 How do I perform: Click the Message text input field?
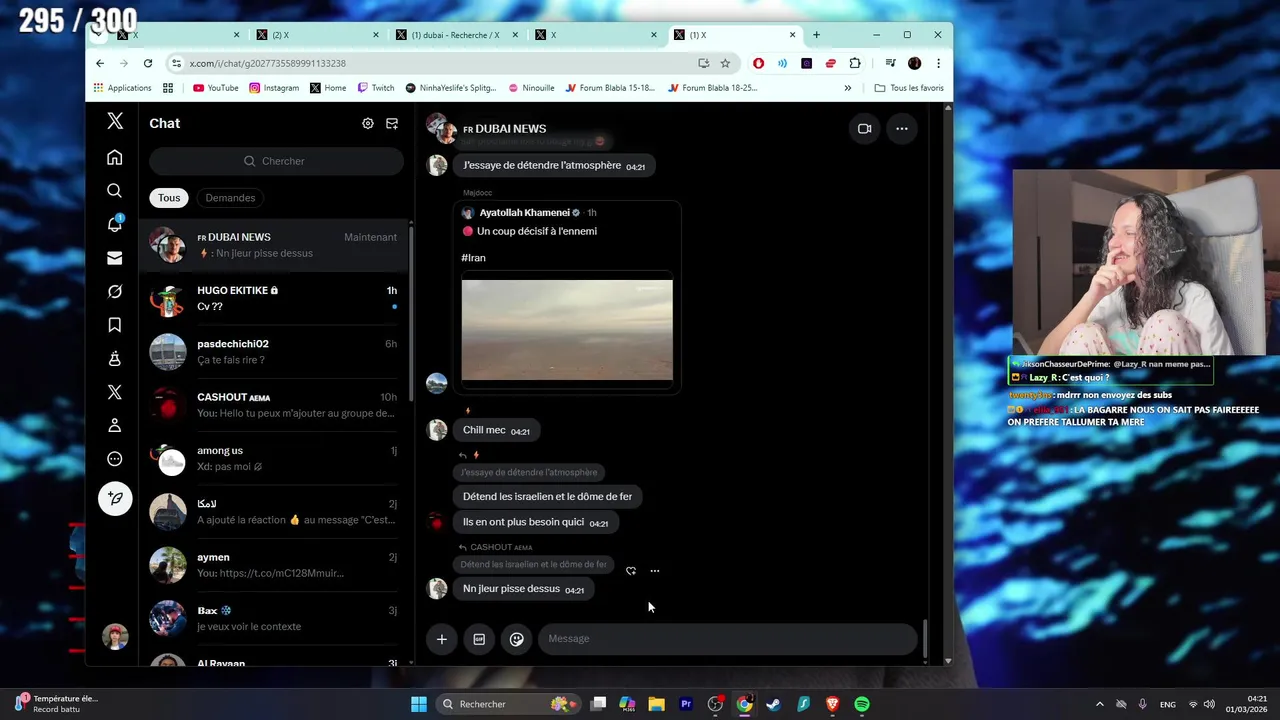[727, 639]
